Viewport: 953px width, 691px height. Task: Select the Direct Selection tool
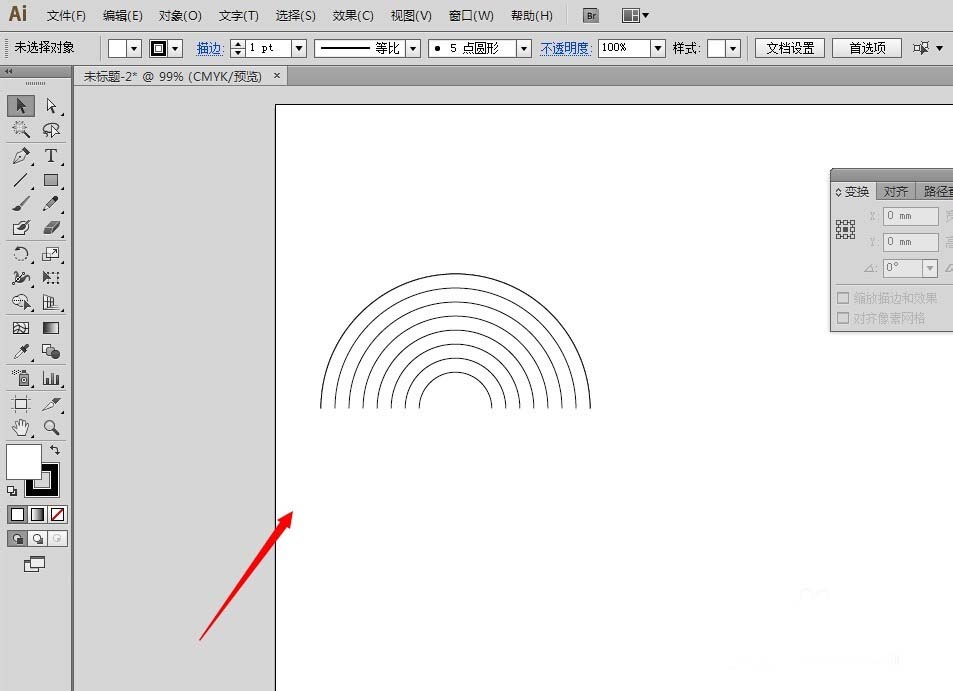point(51,106)
